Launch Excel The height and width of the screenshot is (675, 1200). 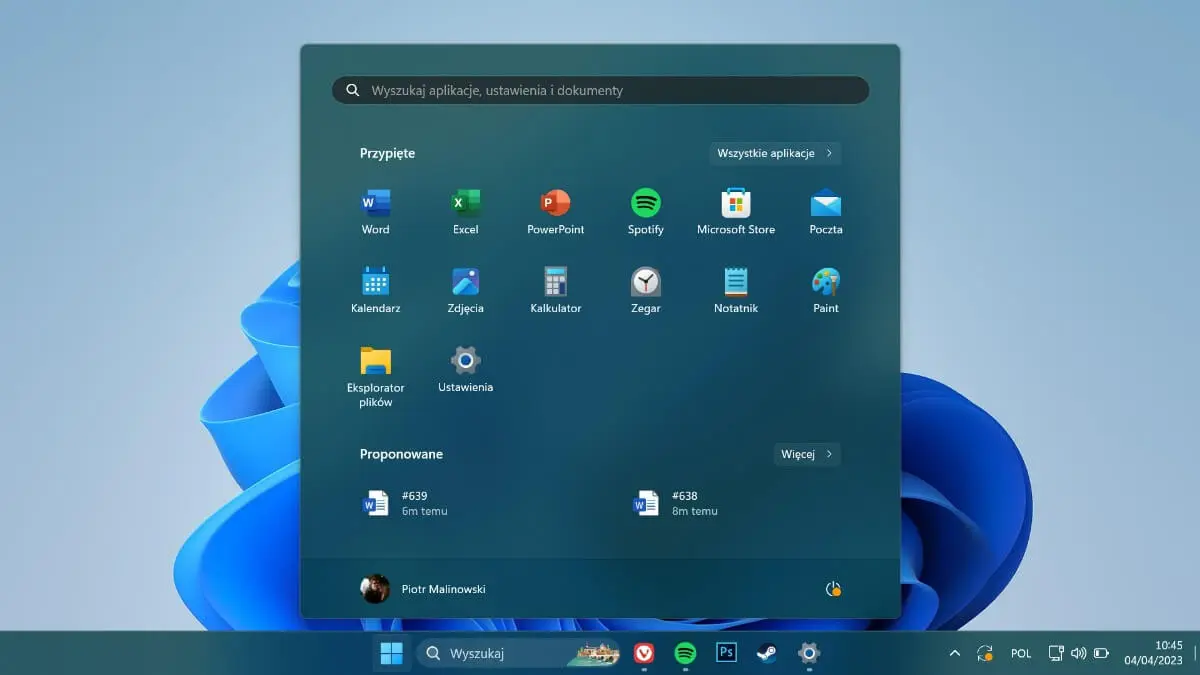(465, 205)
